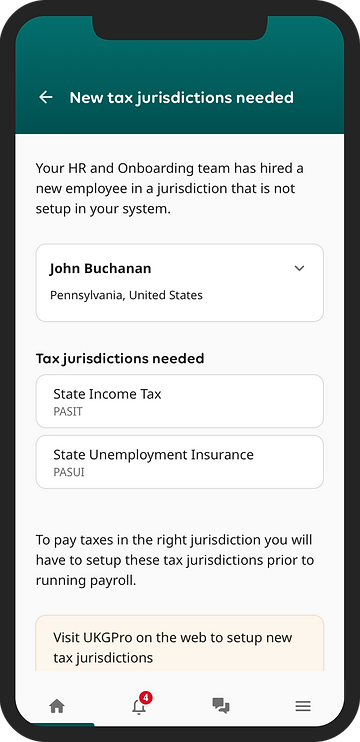The width and height of the screenshot is (360, 742).
Task: Open the State Income Tax item
Action: (x=180, y=401)
